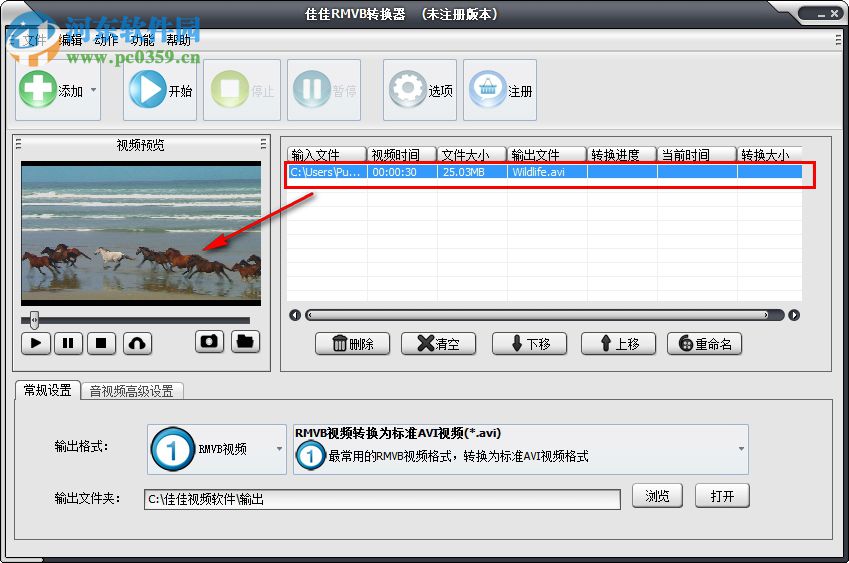Click the 输入文件 column header

pyautogui.click(x=326, y=155)
